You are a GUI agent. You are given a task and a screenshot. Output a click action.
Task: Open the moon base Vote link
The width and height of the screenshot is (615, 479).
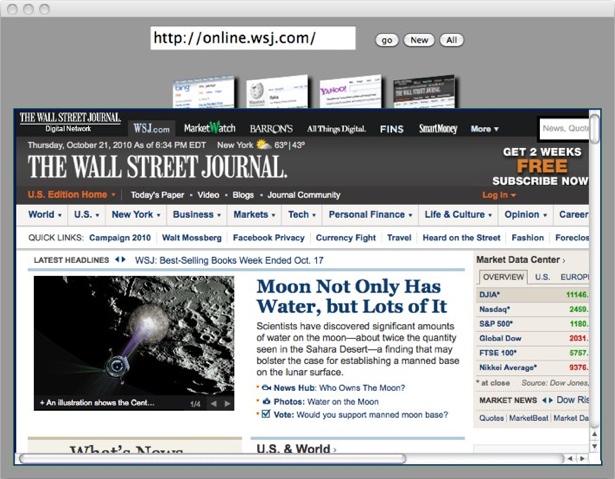point(361,415)
